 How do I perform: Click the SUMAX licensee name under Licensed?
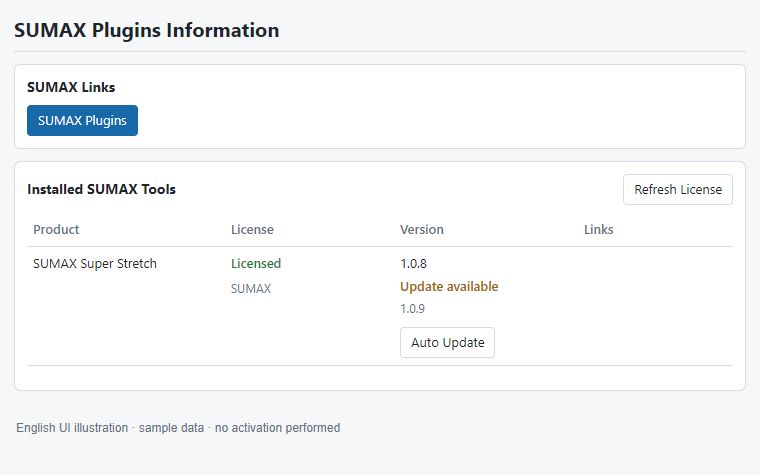click(251, 289)
